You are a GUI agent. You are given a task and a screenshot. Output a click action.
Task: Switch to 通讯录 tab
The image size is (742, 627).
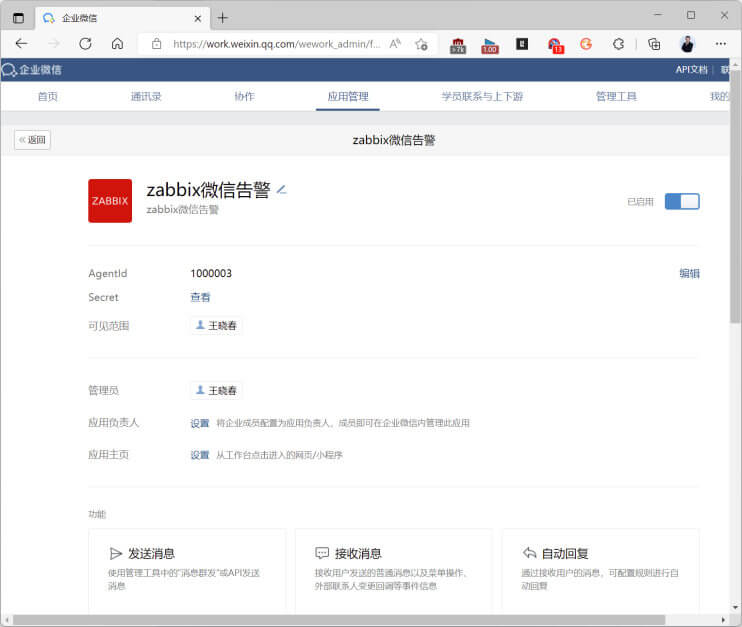coord(146,97)
